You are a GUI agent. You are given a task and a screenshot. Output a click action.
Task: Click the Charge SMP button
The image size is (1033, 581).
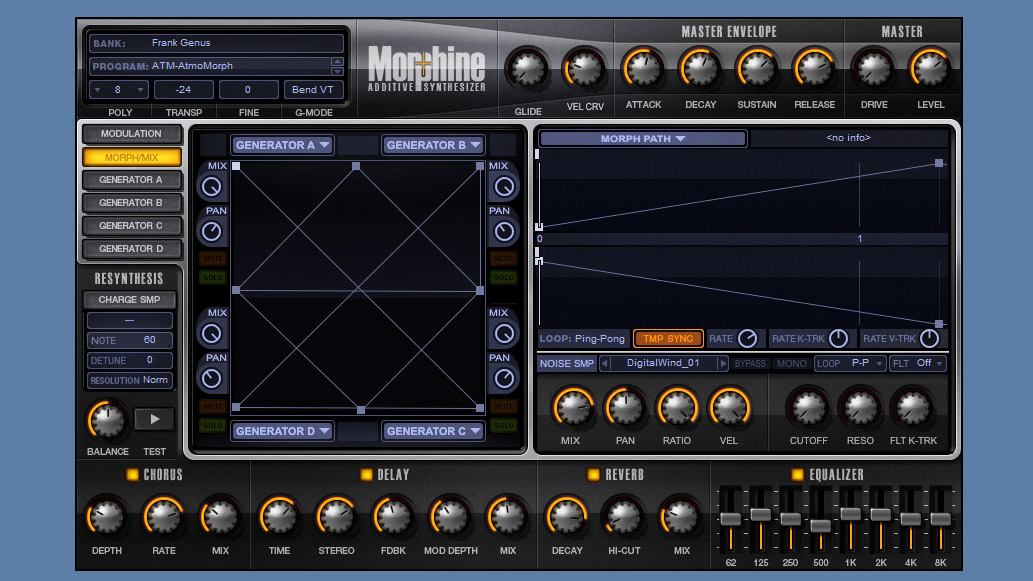pyautogui.click(x=131, y=300)
